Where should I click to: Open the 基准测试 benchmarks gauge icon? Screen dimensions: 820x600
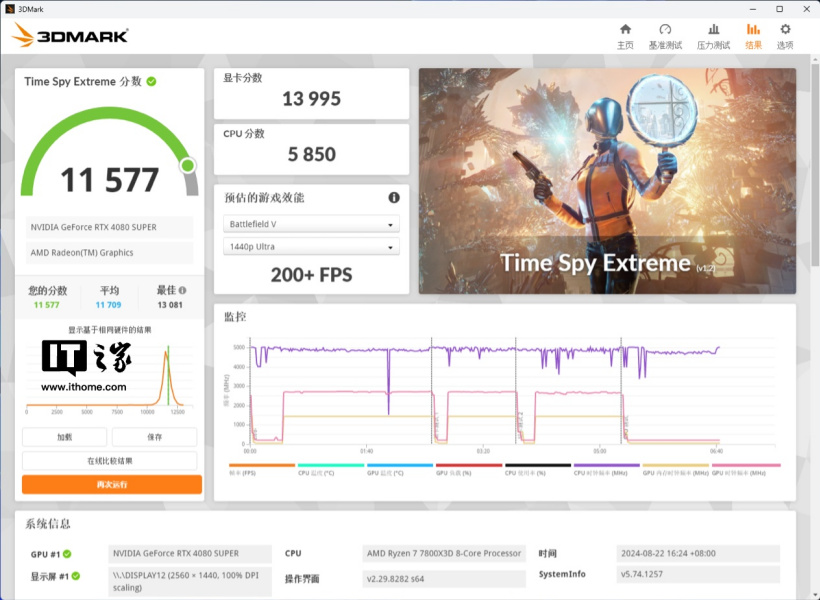coord(665,36)
